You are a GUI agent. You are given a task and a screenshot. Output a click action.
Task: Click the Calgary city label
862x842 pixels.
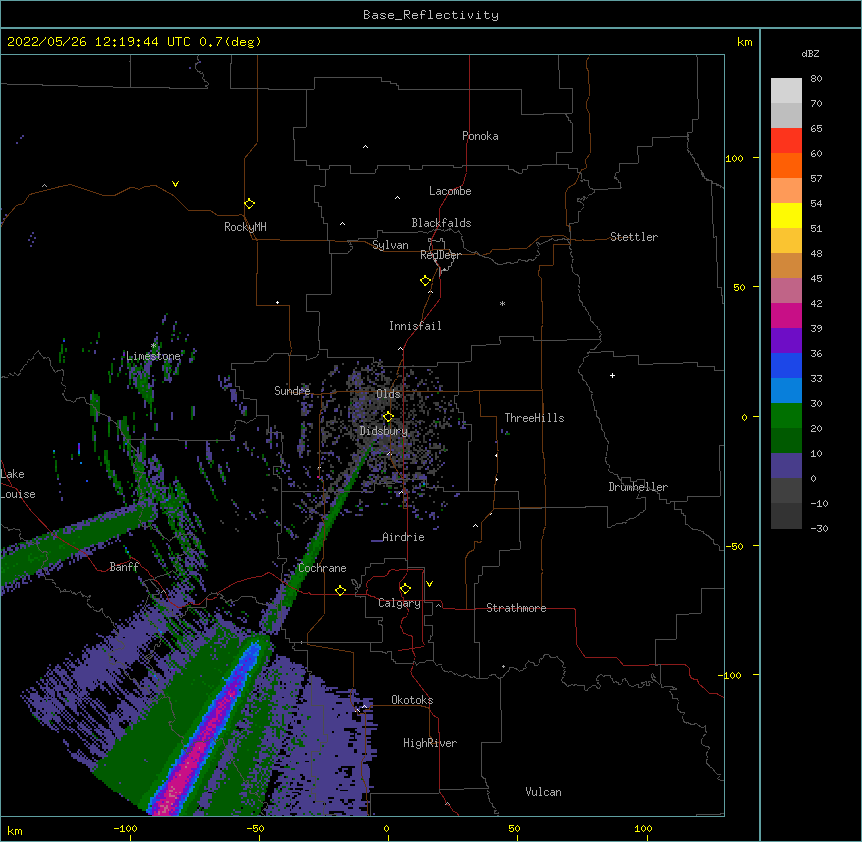399,603
